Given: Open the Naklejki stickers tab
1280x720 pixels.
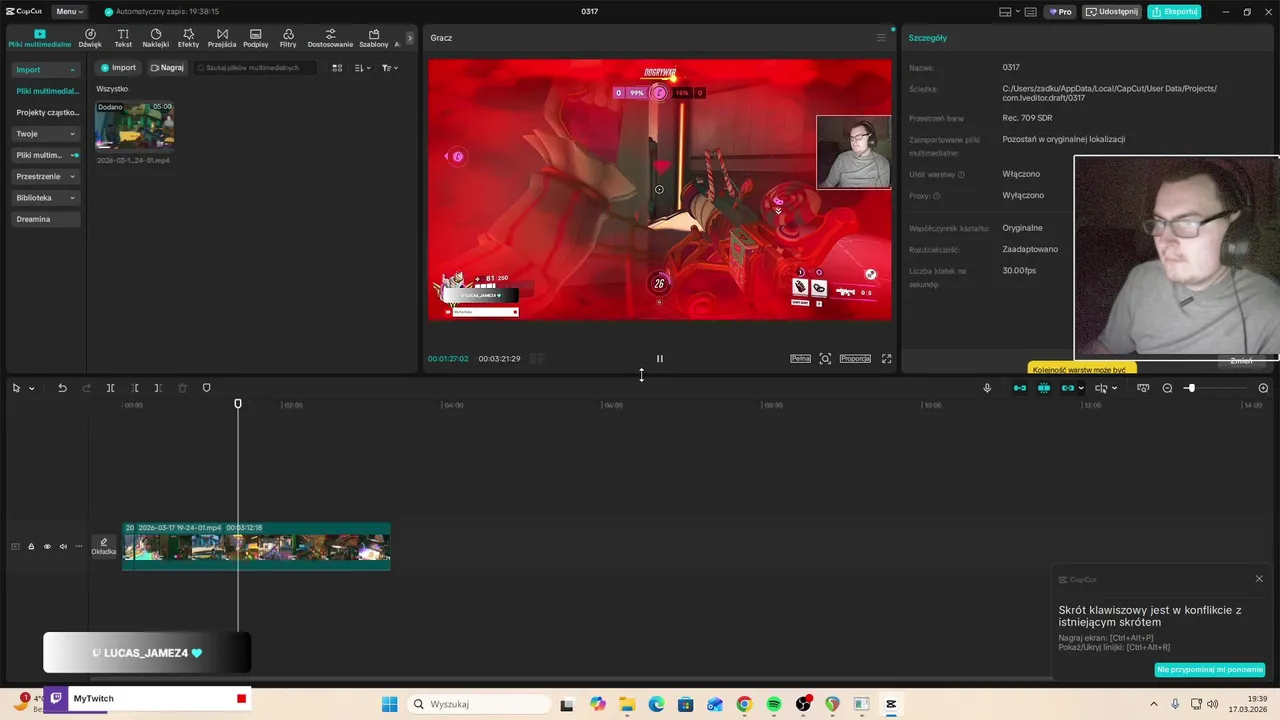Looking at the screenshot, I should (x=156, y=38).
